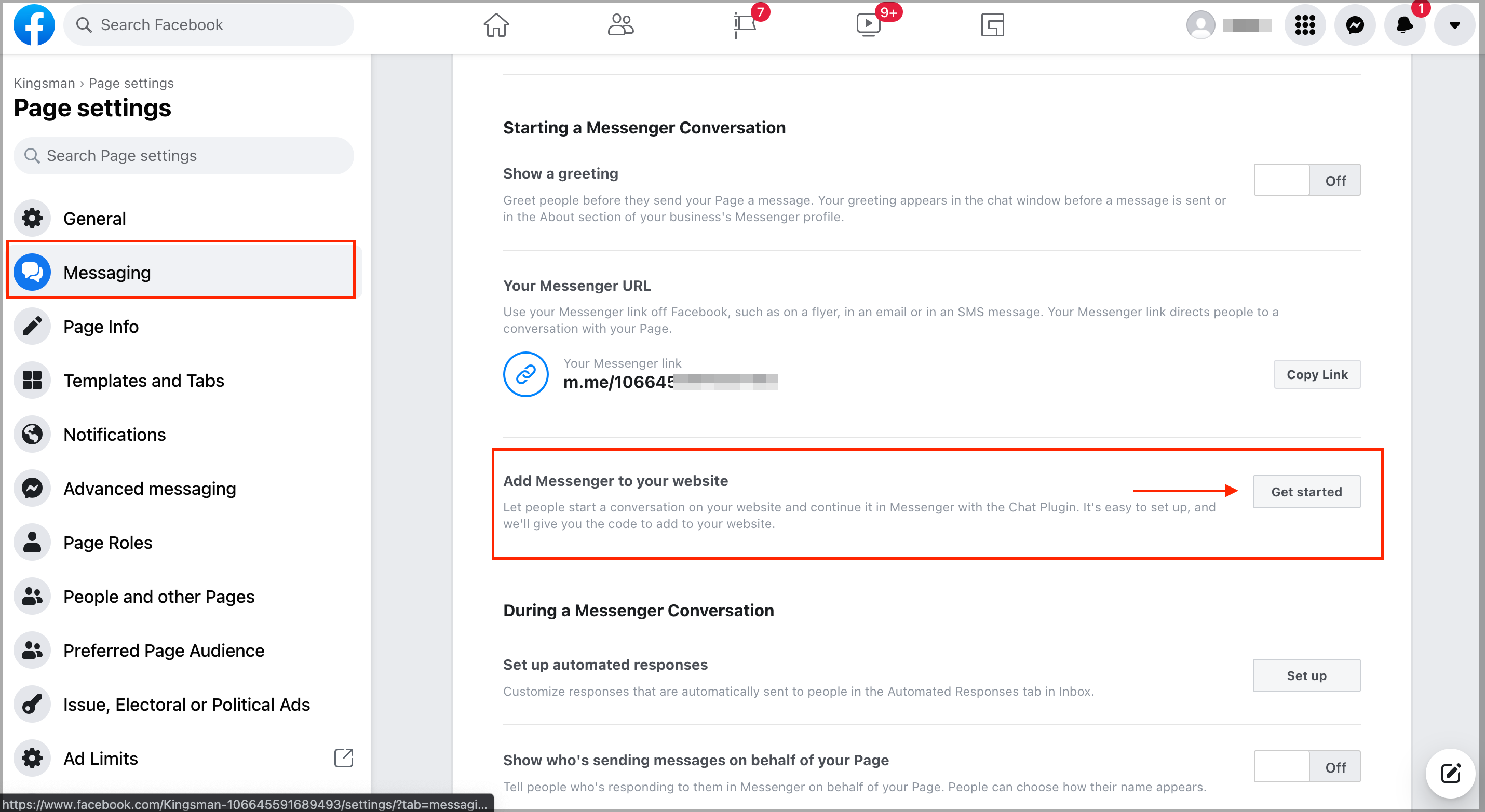The image size is (1485, 812).
Task: Open Ad Limits label
Action: pos(101,758)
